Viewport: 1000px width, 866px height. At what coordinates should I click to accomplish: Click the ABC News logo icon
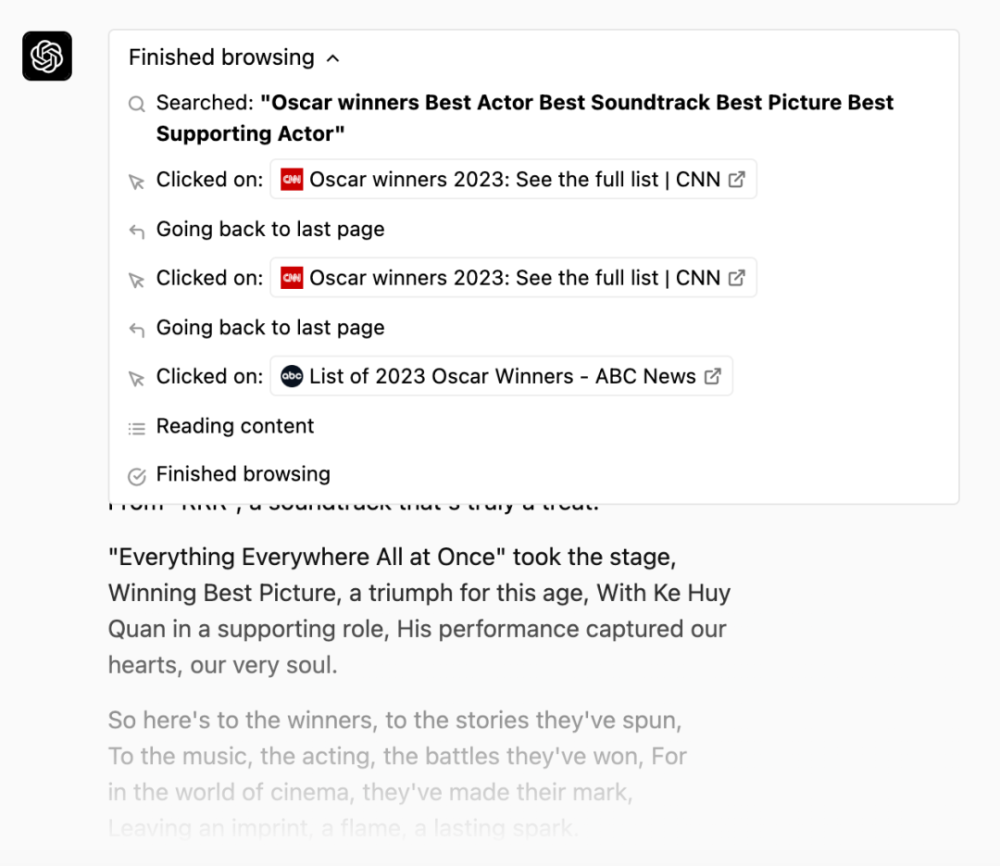(x=292, y=377)
